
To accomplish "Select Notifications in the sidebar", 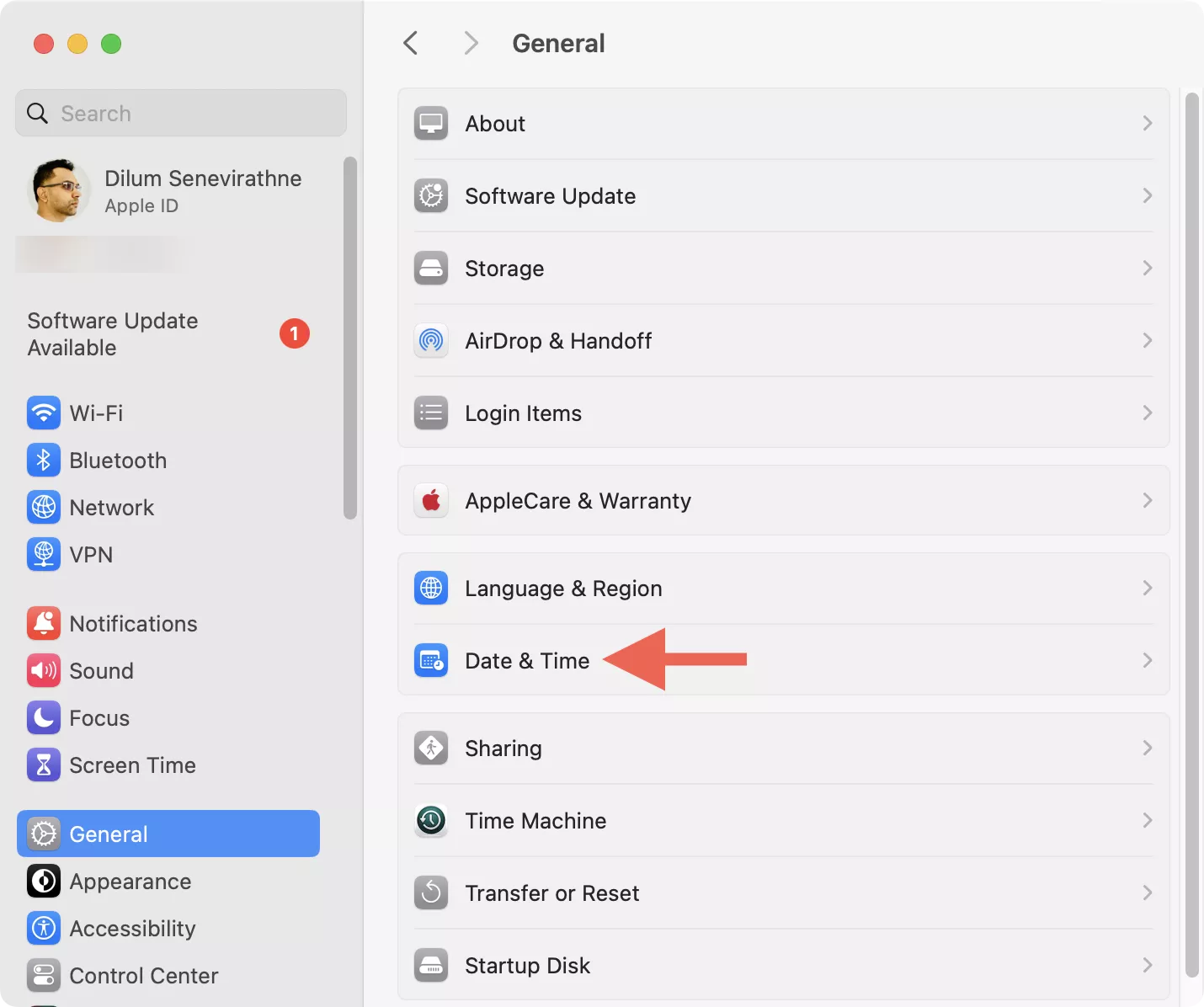I will point(133,624).
